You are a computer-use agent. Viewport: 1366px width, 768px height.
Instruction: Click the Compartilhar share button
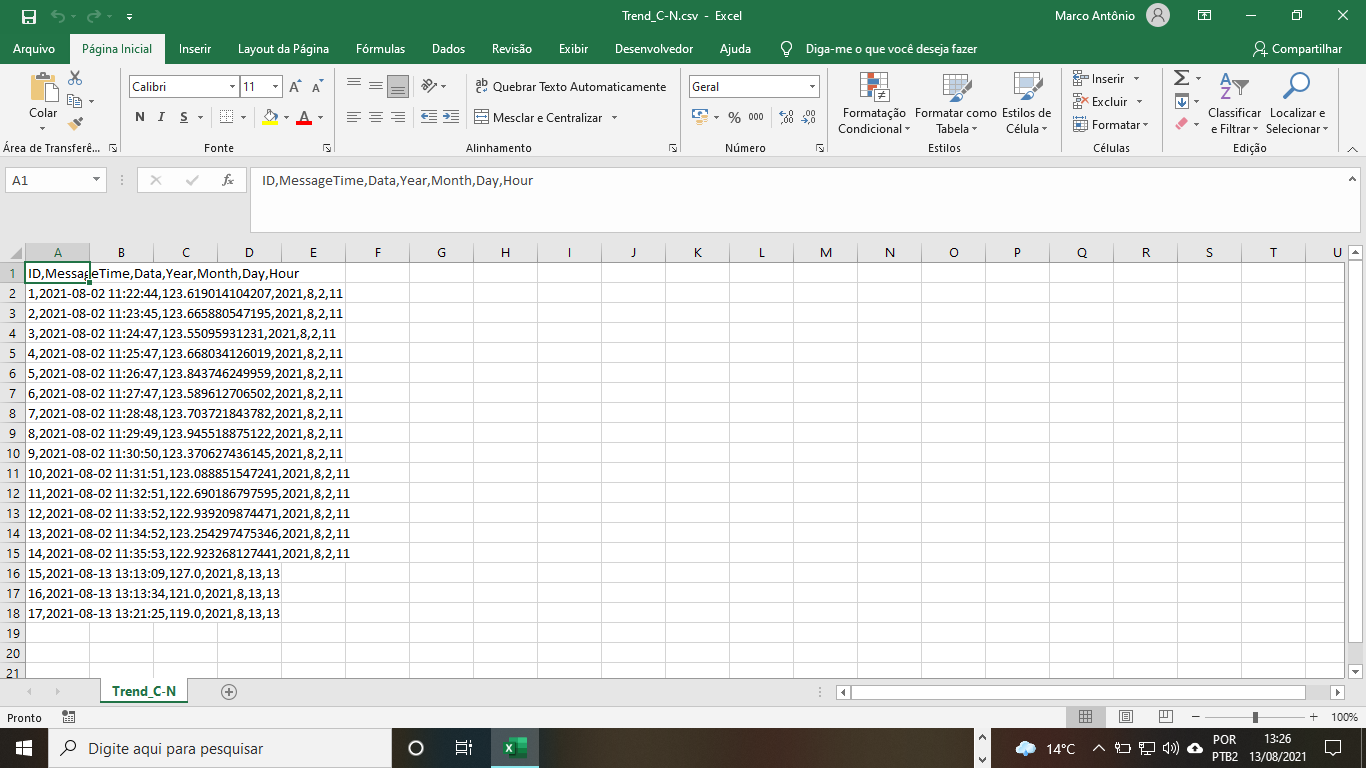(x=1297, y=49)
